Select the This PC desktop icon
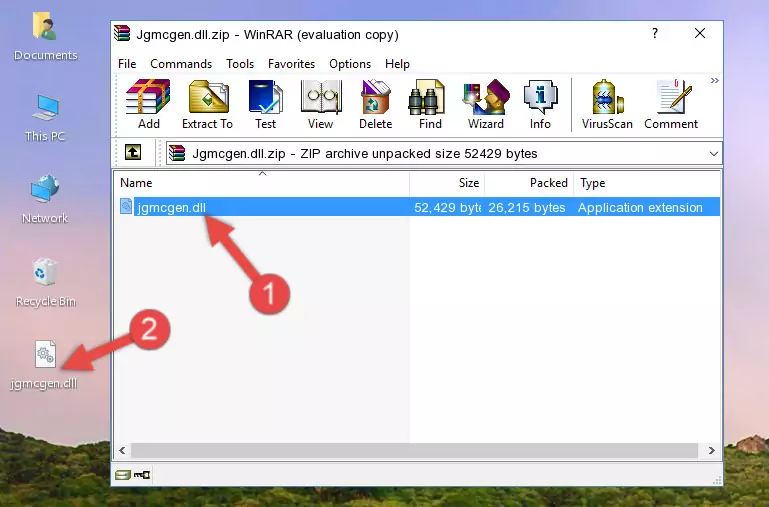769x507 pixels. [x=45, y=118]
